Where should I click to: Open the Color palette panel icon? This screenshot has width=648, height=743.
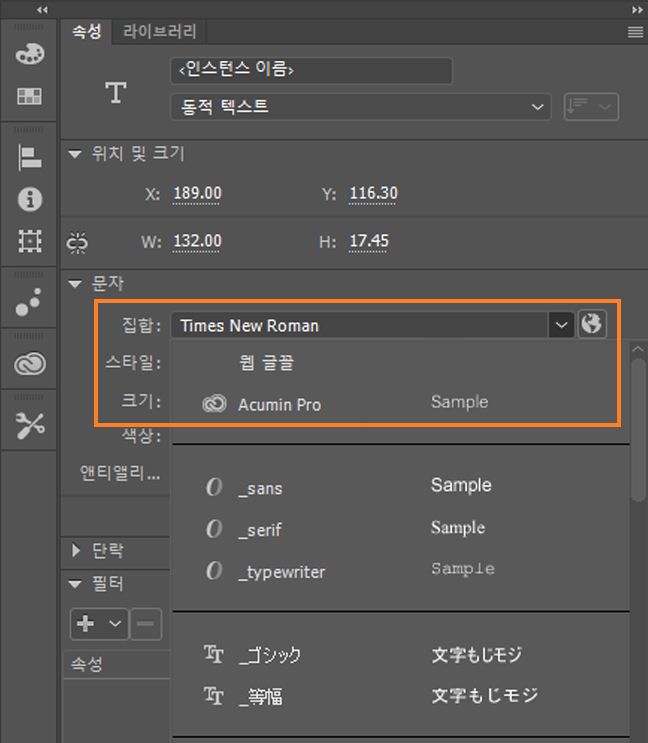click(29, 54)
